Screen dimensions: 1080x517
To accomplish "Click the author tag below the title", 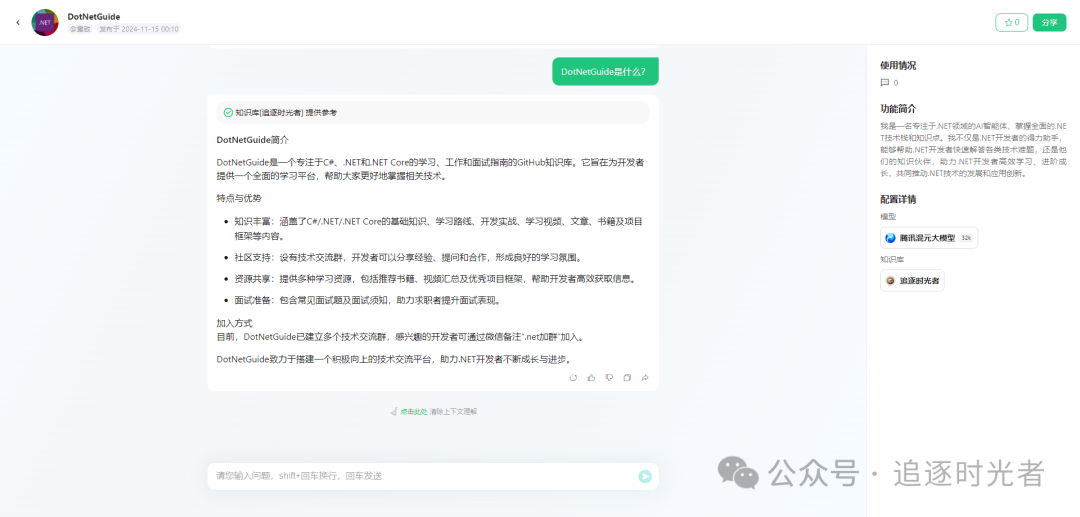I will pos(81,30).
